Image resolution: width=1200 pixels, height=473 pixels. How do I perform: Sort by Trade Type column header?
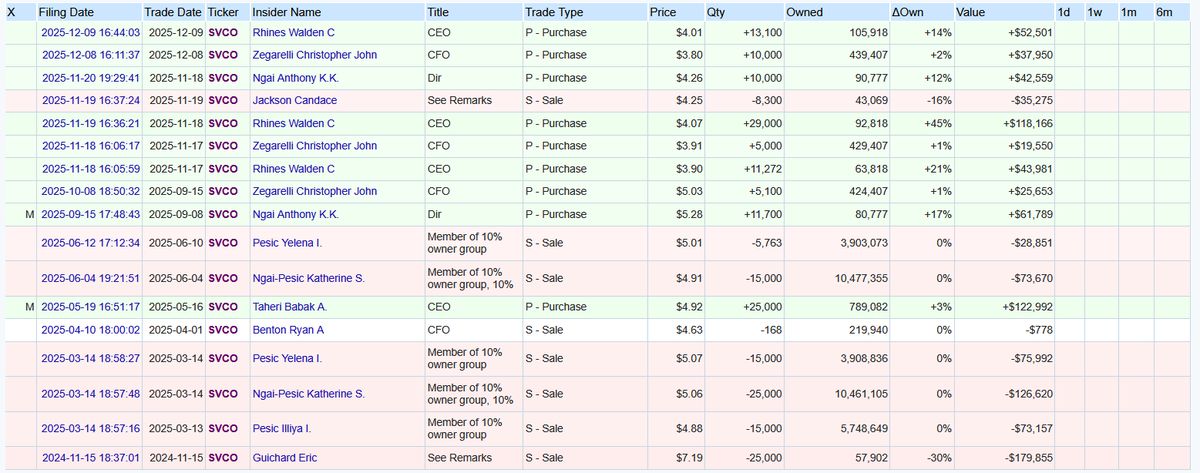554,13
